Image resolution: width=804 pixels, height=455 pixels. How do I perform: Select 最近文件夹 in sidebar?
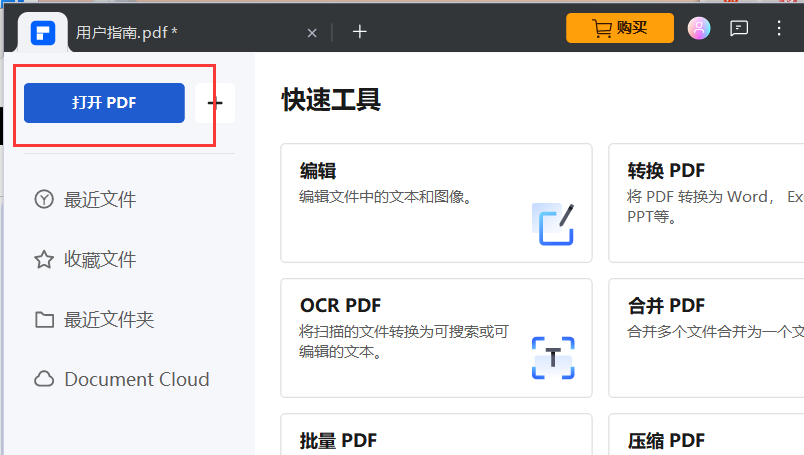(x=109, y=320)
